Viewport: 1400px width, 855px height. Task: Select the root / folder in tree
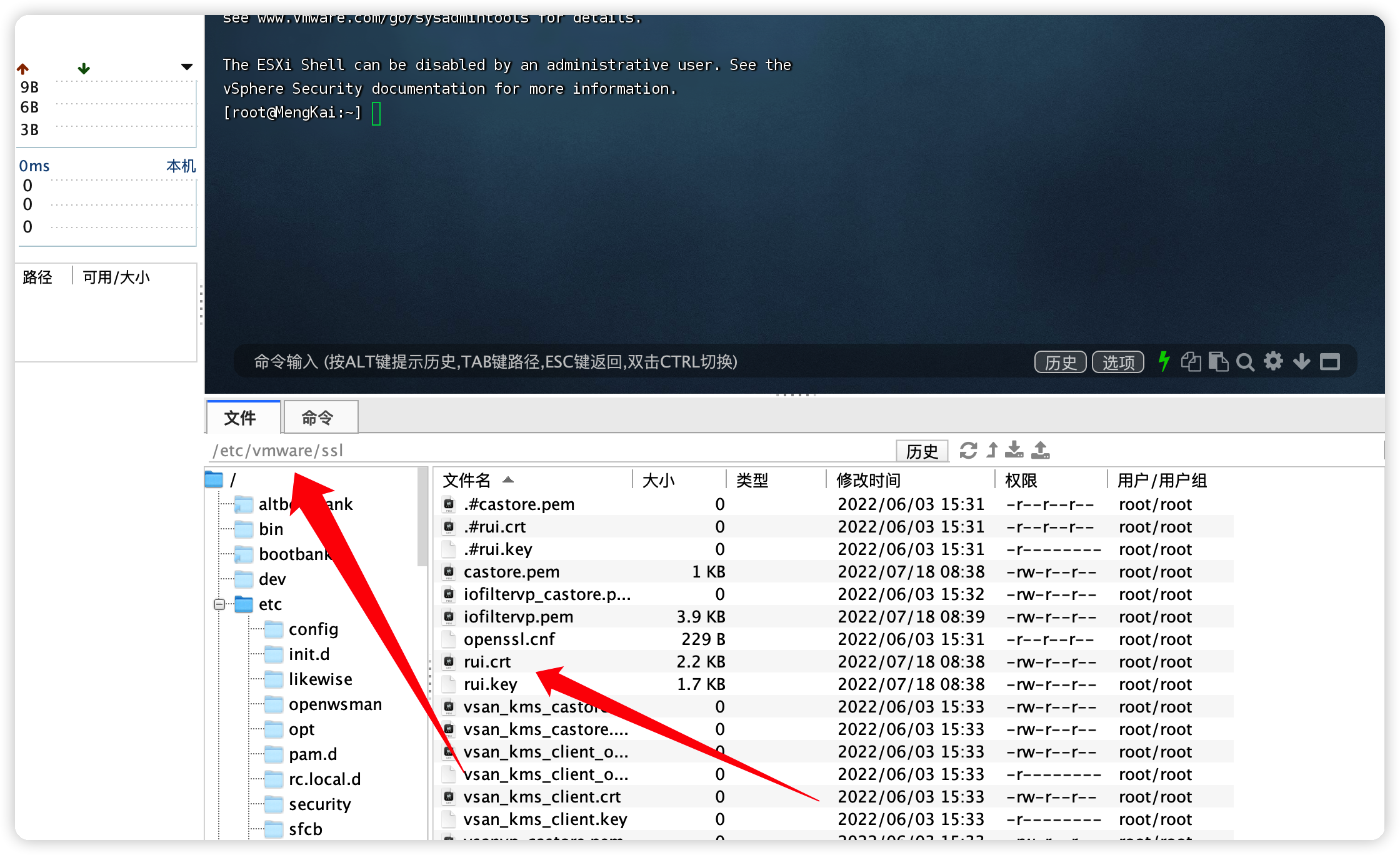tap(221, 480)
